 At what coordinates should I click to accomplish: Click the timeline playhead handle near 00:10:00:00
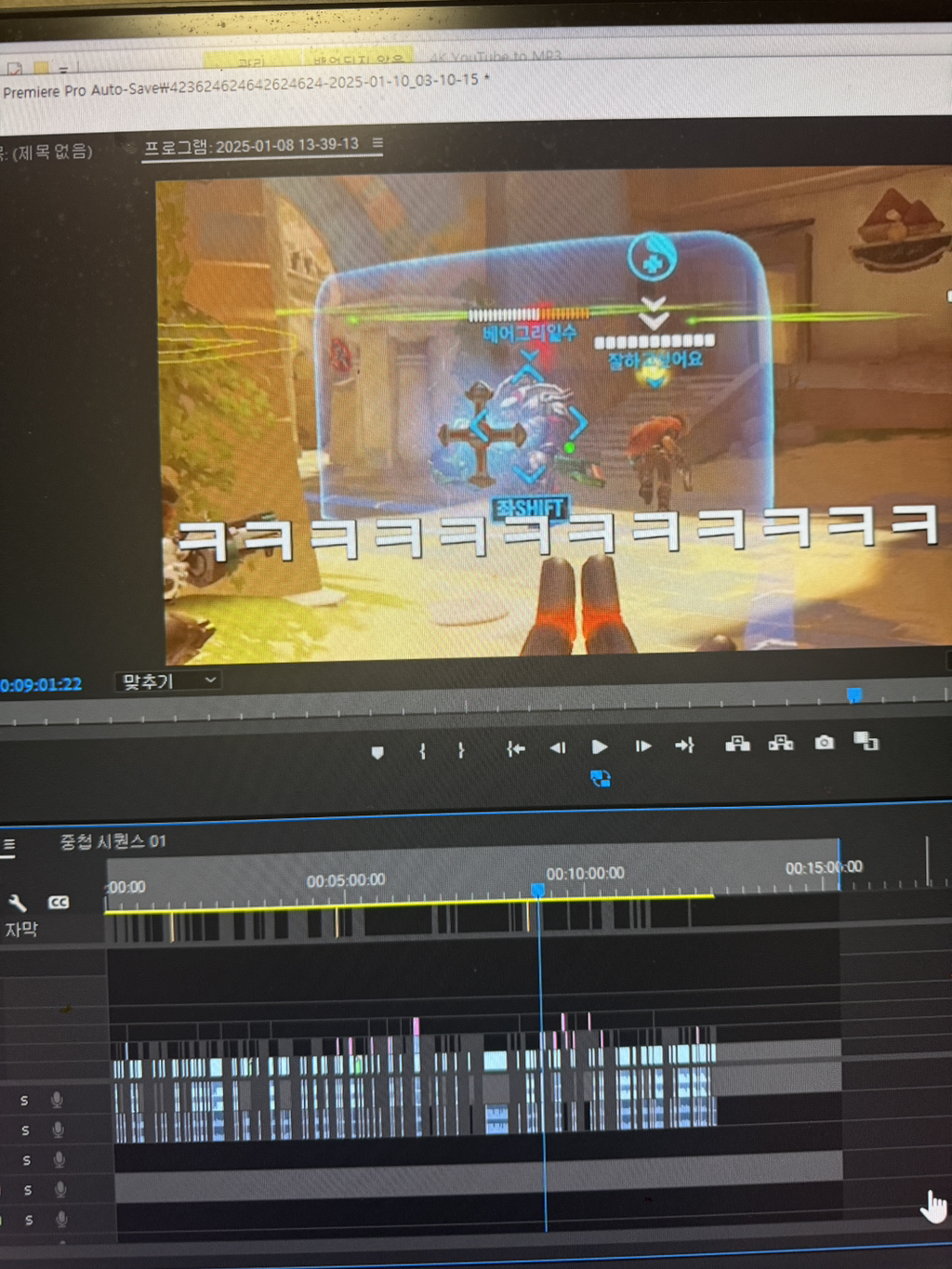point(537,890)
